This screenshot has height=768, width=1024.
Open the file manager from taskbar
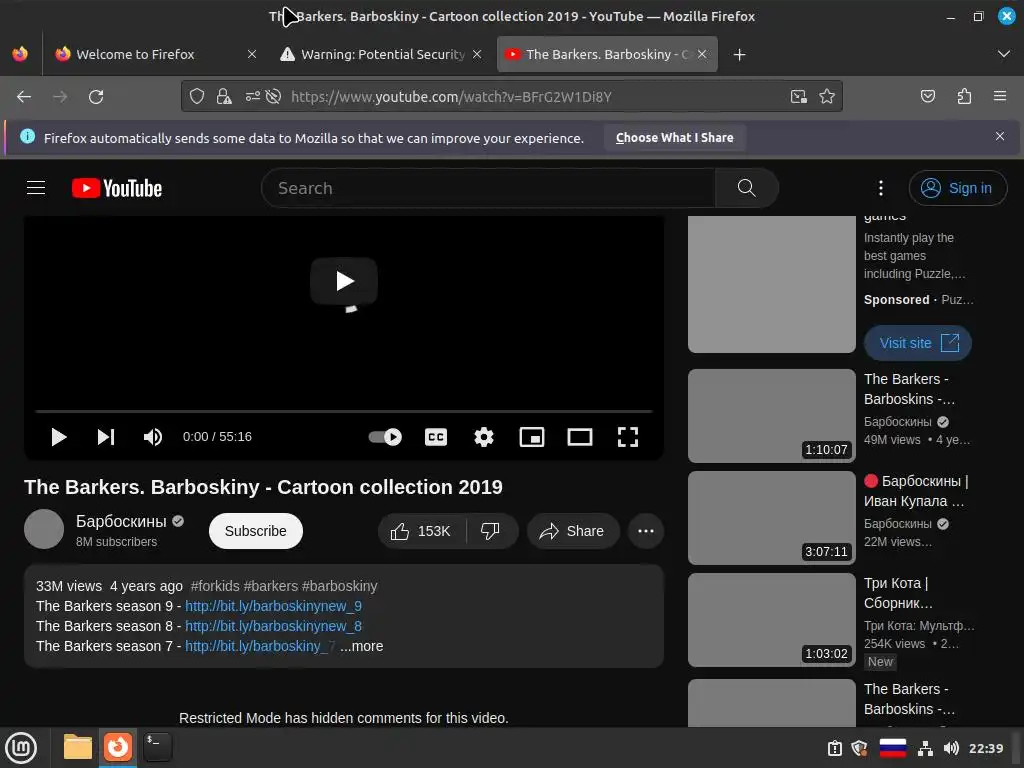[x=78, y=747]
